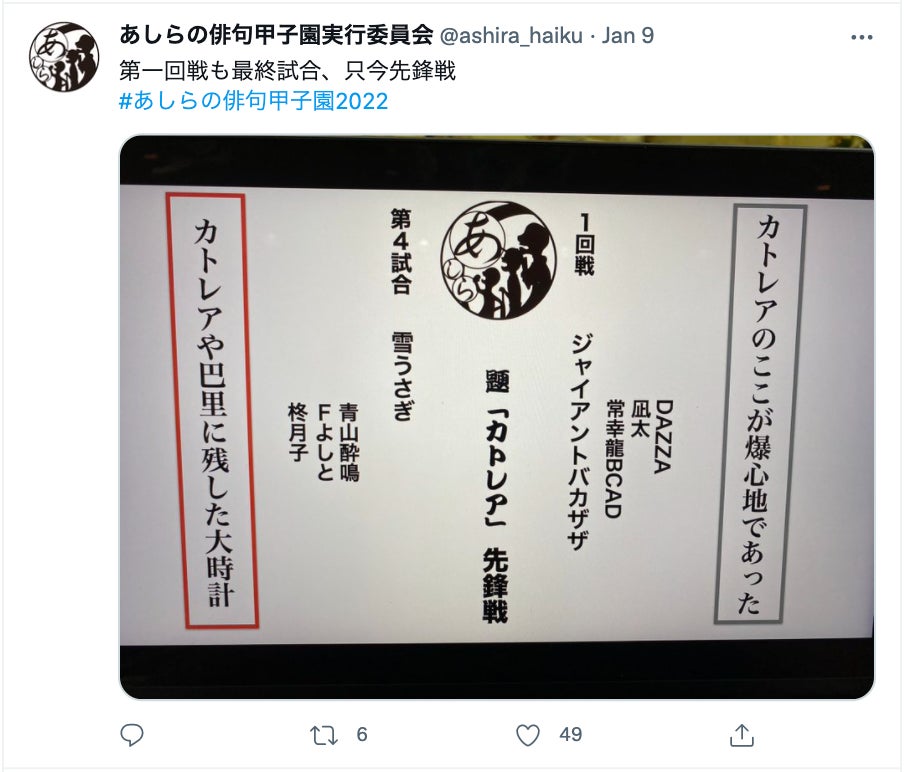Click the round あしら logo inside the photo

(x=498, y=259)
